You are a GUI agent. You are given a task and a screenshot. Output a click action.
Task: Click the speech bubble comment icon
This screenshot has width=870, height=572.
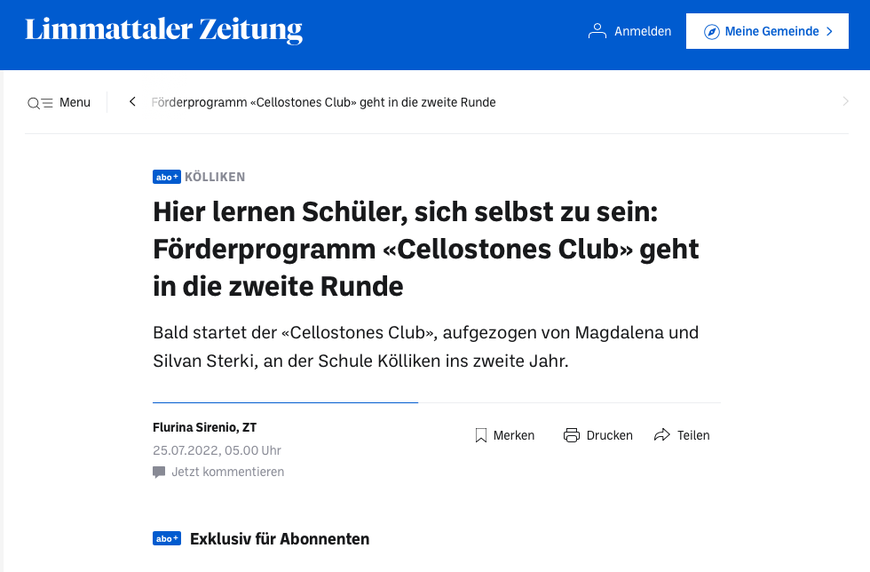click(159, 472)
